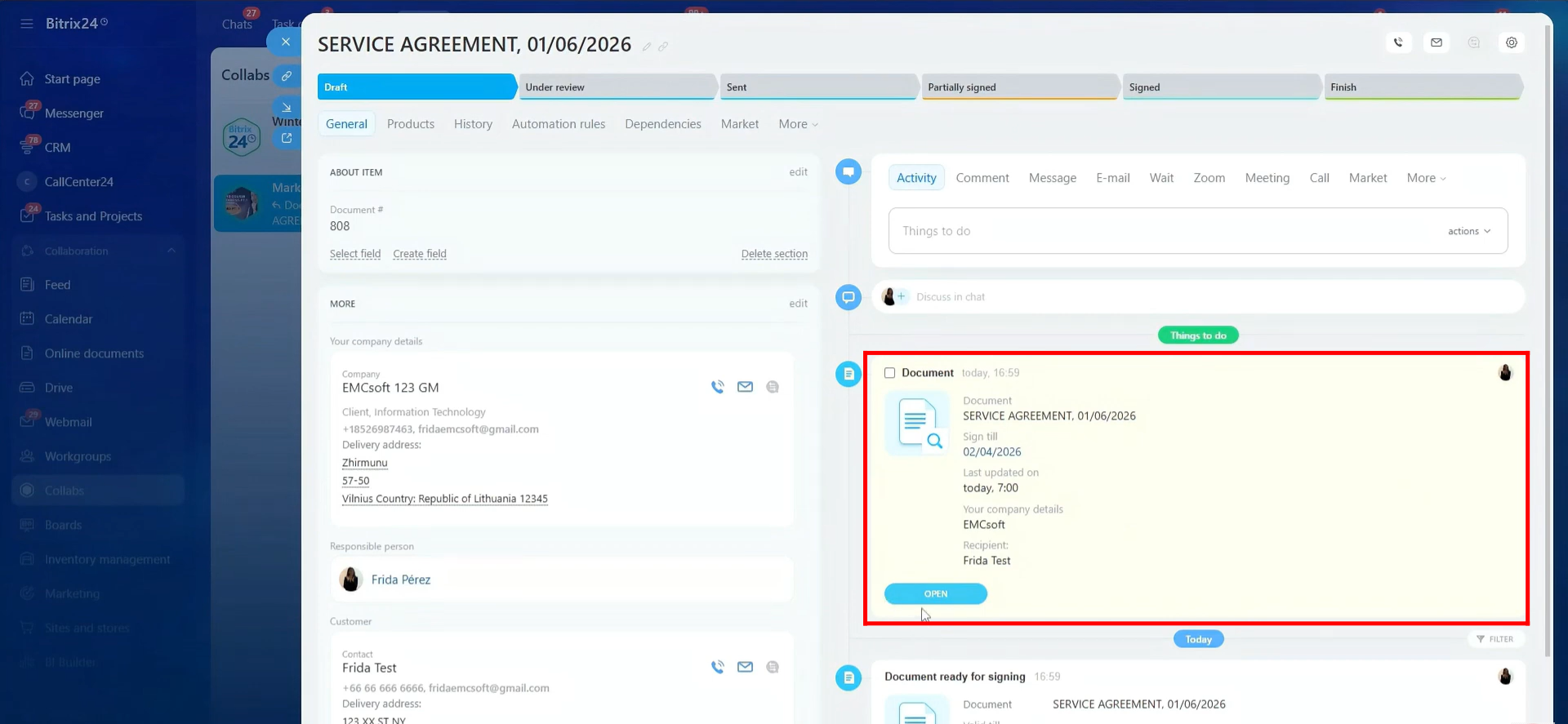
Task: Copy link using the chain icon by title
Action: 663,47
